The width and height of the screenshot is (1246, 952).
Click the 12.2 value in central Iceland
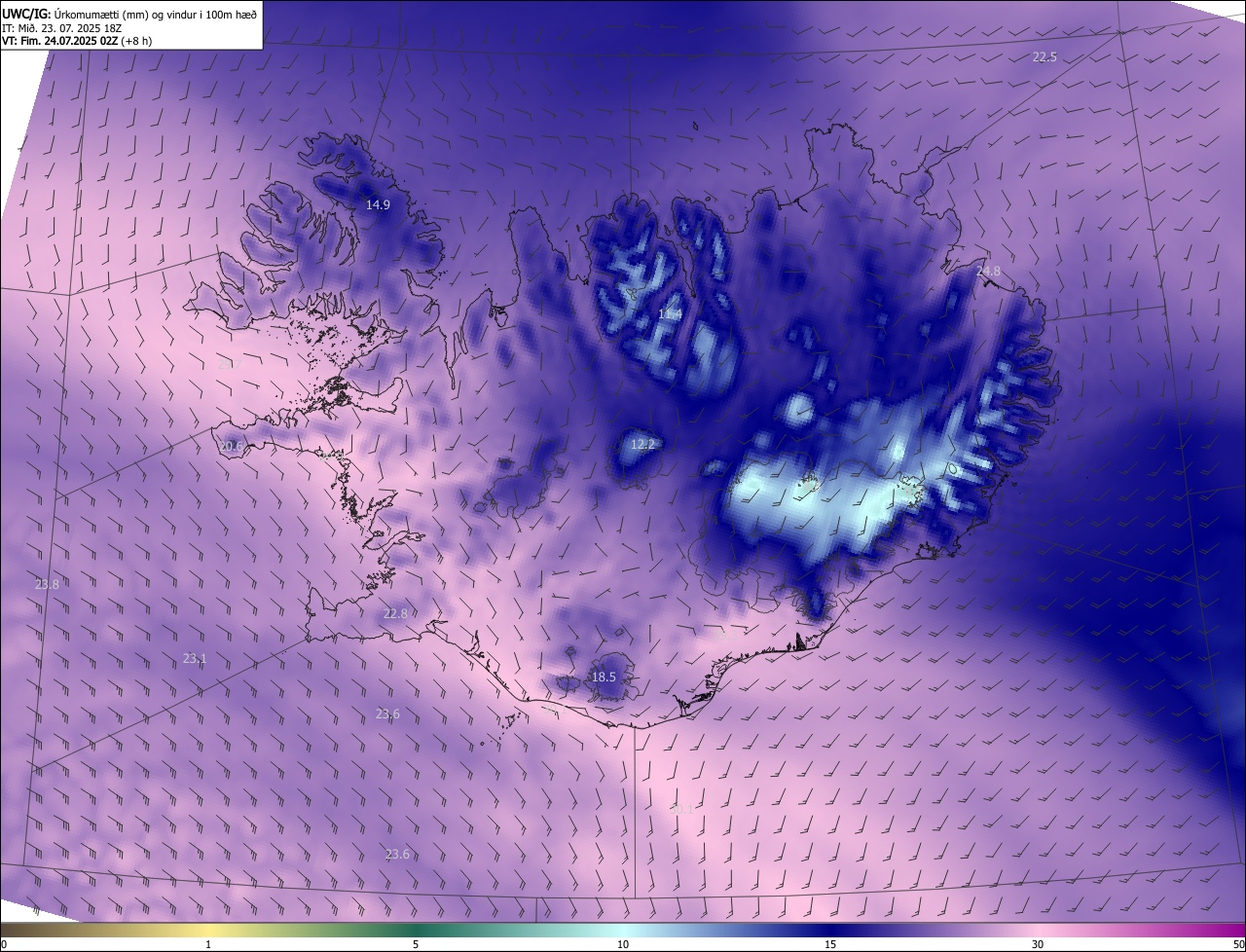643,444
